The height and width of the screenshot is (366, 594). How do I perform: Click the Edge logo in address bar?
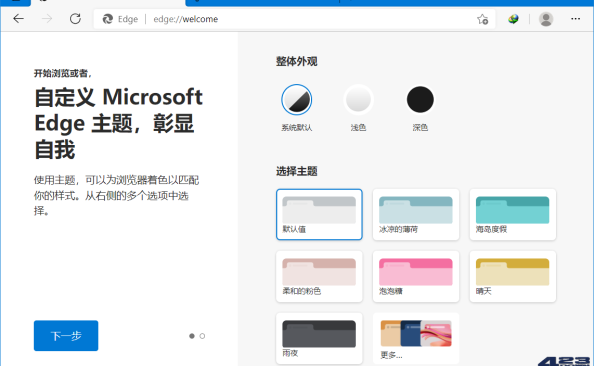coord(108,19)
